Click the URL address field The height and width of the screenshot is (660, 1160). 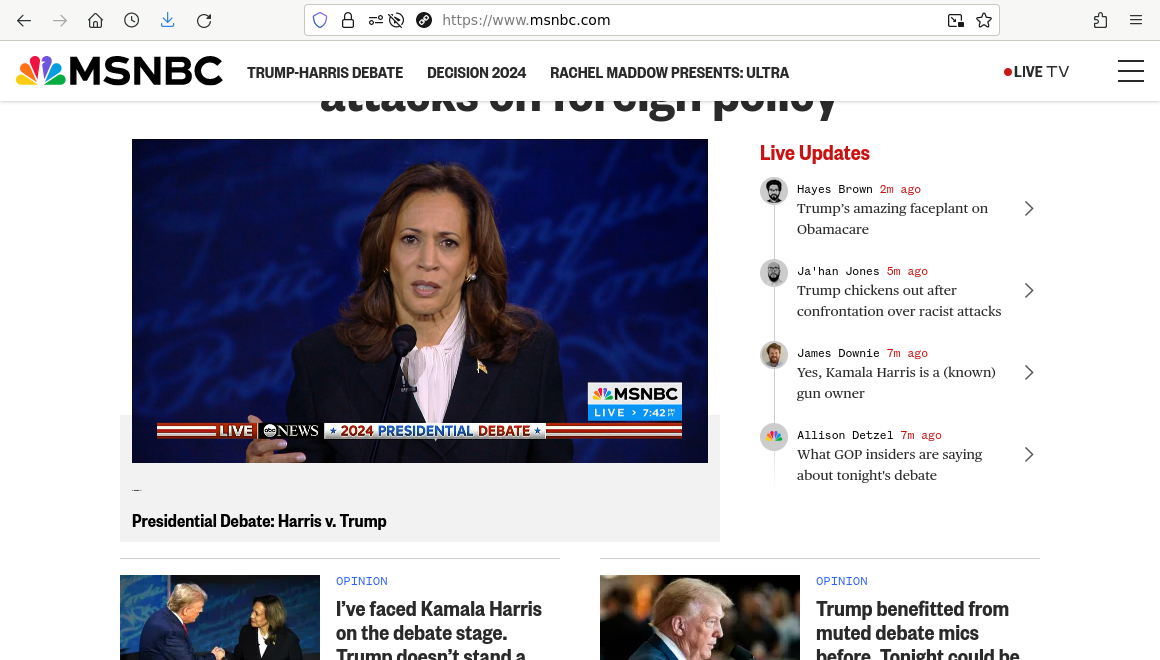tap(680, 20)
